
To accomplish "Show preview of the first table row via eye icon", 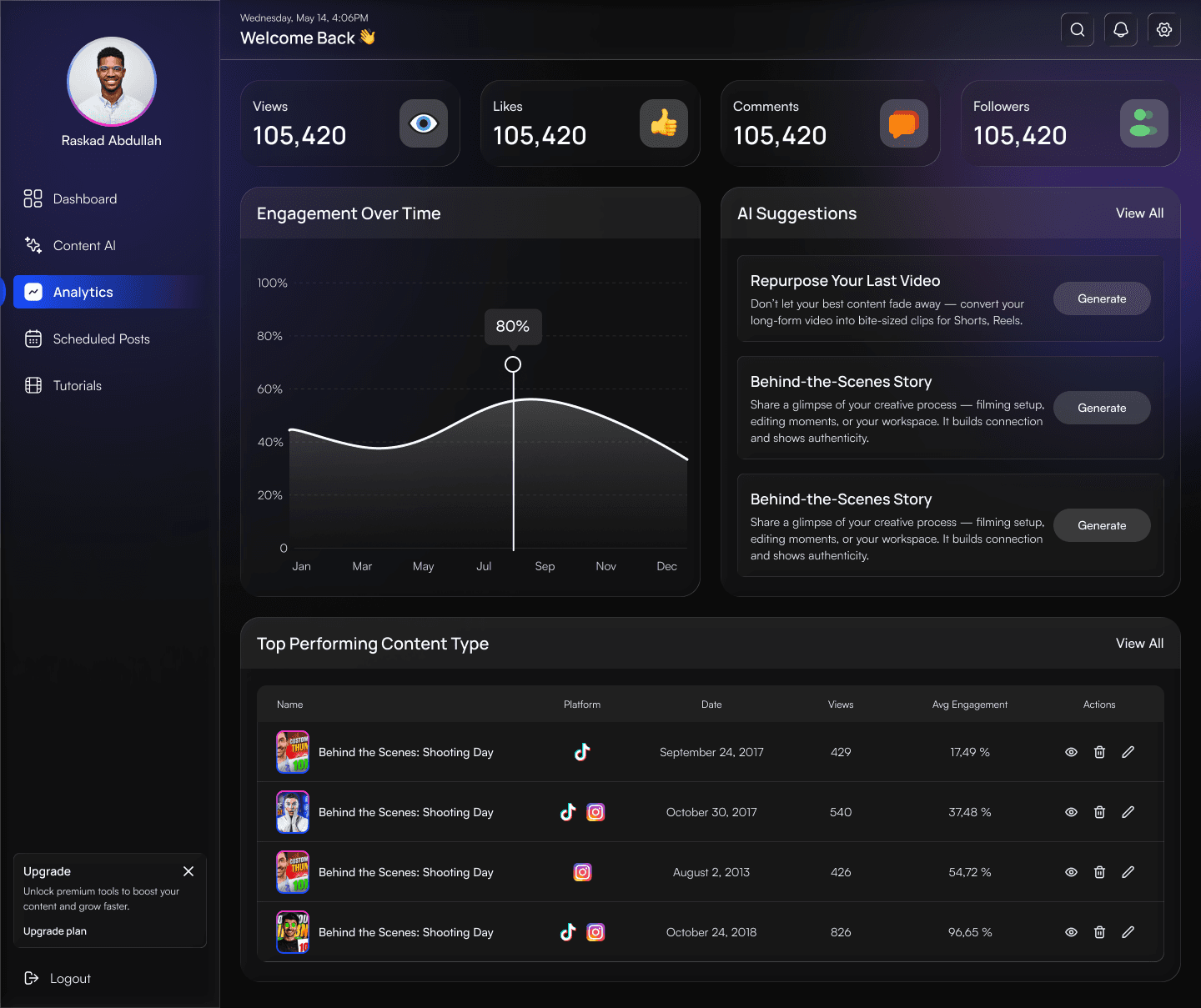I will tap(1071, 752).
